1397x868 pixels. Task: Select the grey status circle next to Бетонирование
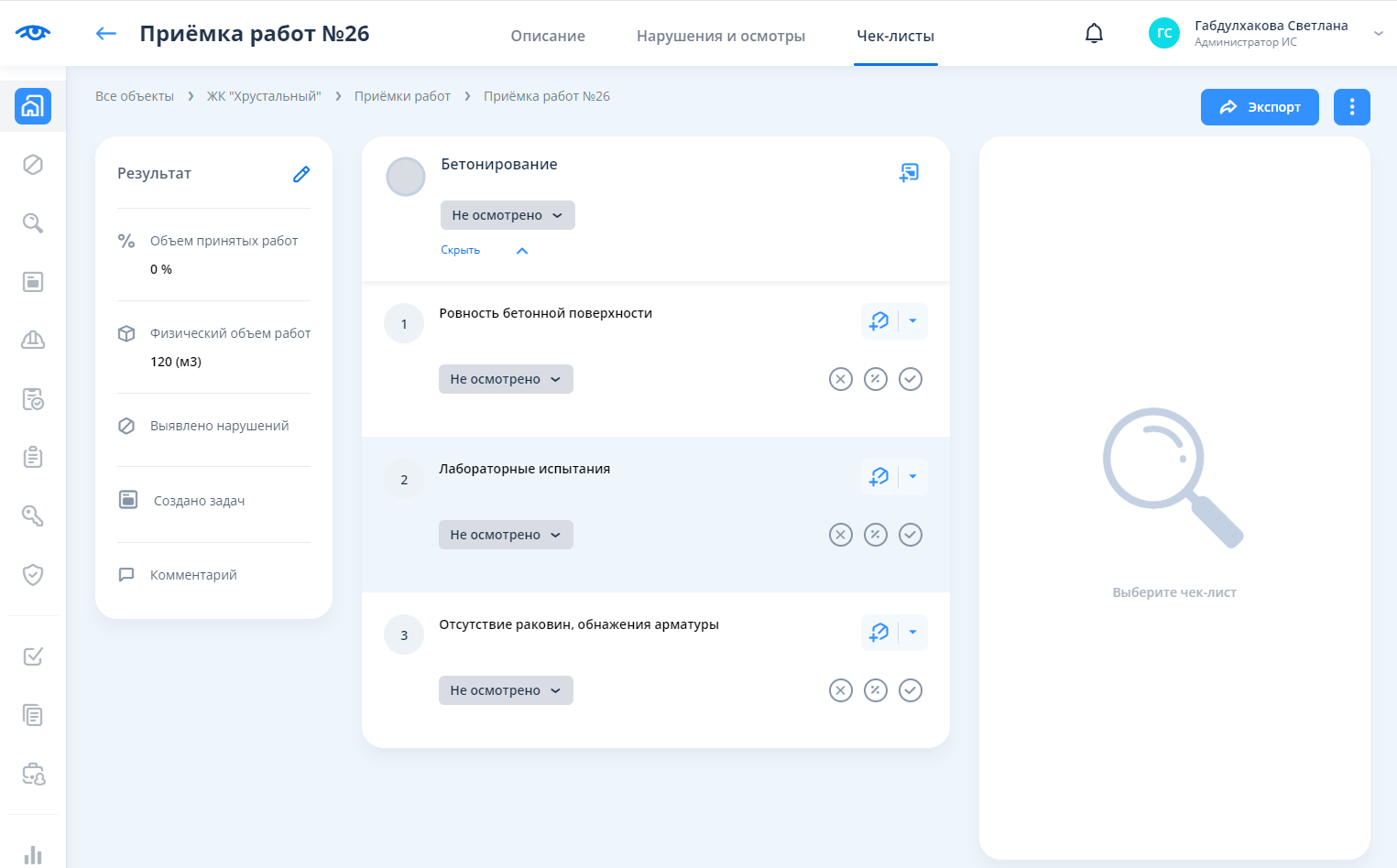(x=405, y=177)
